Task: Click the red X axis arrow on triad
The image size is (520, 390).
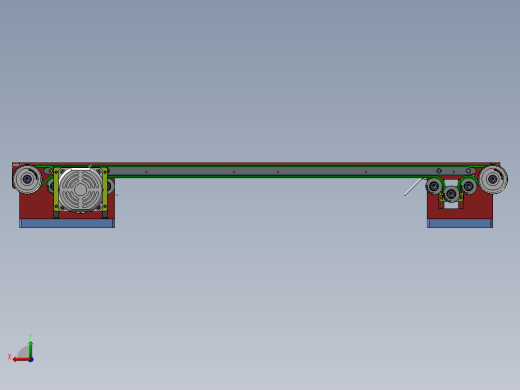Action: click(x=21, y=360)
